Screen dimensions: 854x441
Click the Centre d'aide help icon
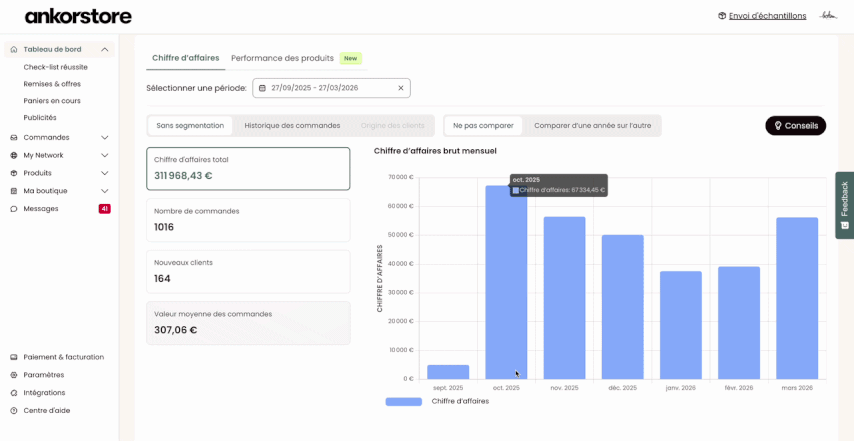pos(14,411)
